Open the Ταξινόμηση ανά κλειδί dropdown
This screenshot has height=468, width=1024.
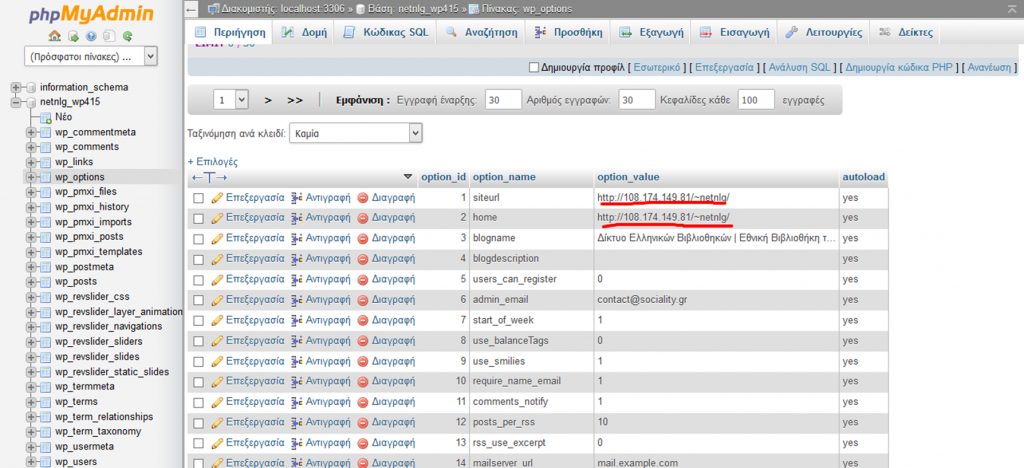(356, 133)
